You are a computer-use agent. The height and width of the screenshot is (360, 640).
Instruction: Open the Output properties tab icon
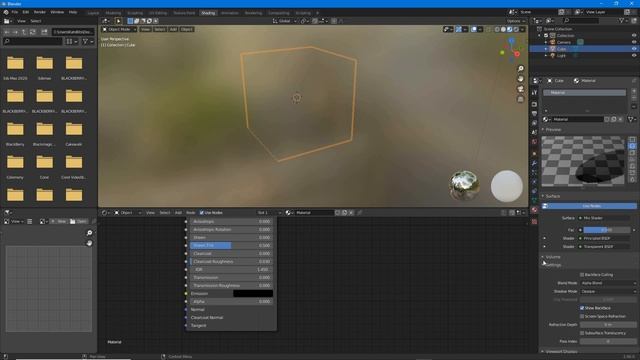(534, 113)
